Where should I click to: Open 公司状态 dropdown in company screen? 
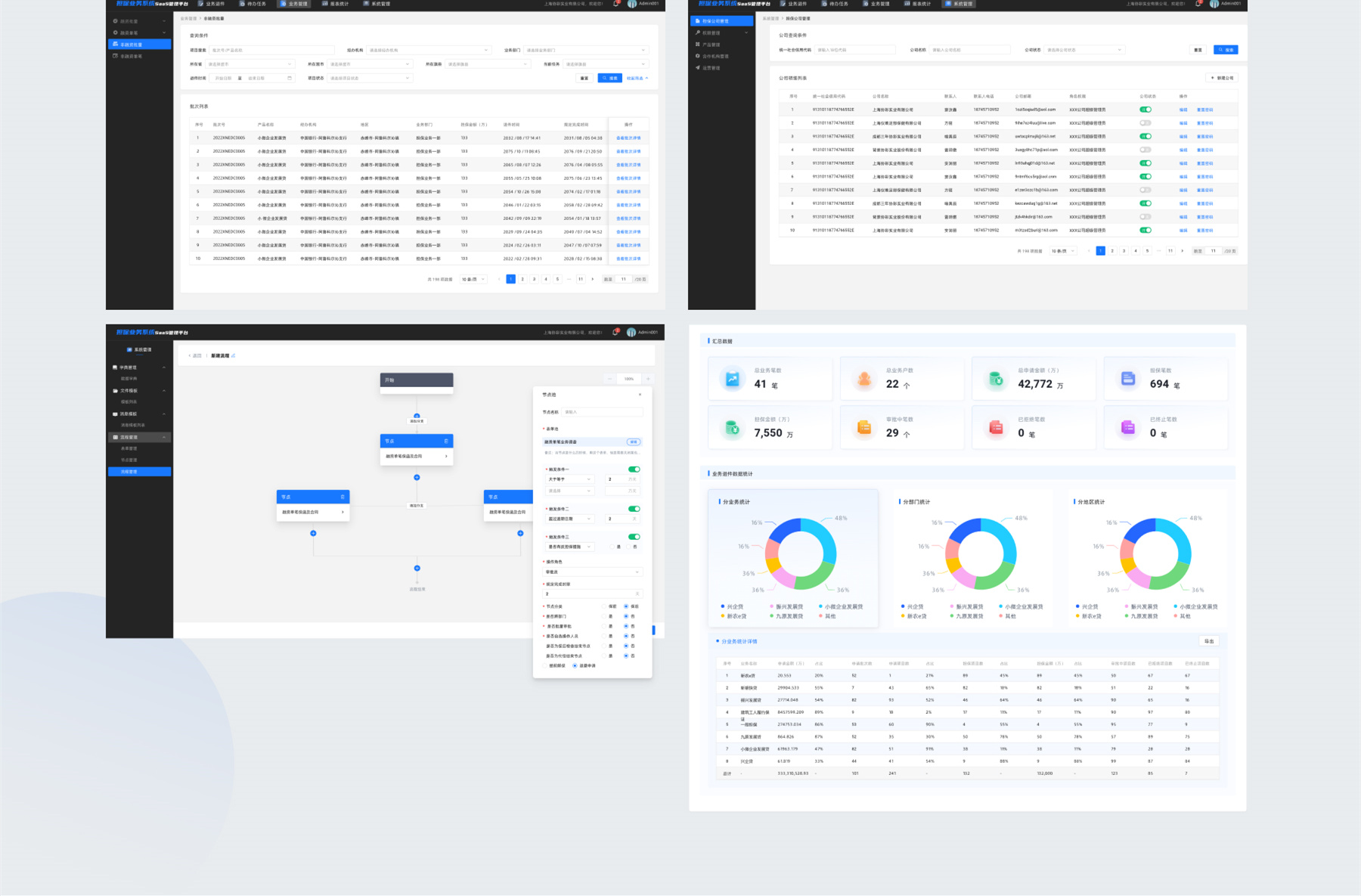tap(1084, 50)
